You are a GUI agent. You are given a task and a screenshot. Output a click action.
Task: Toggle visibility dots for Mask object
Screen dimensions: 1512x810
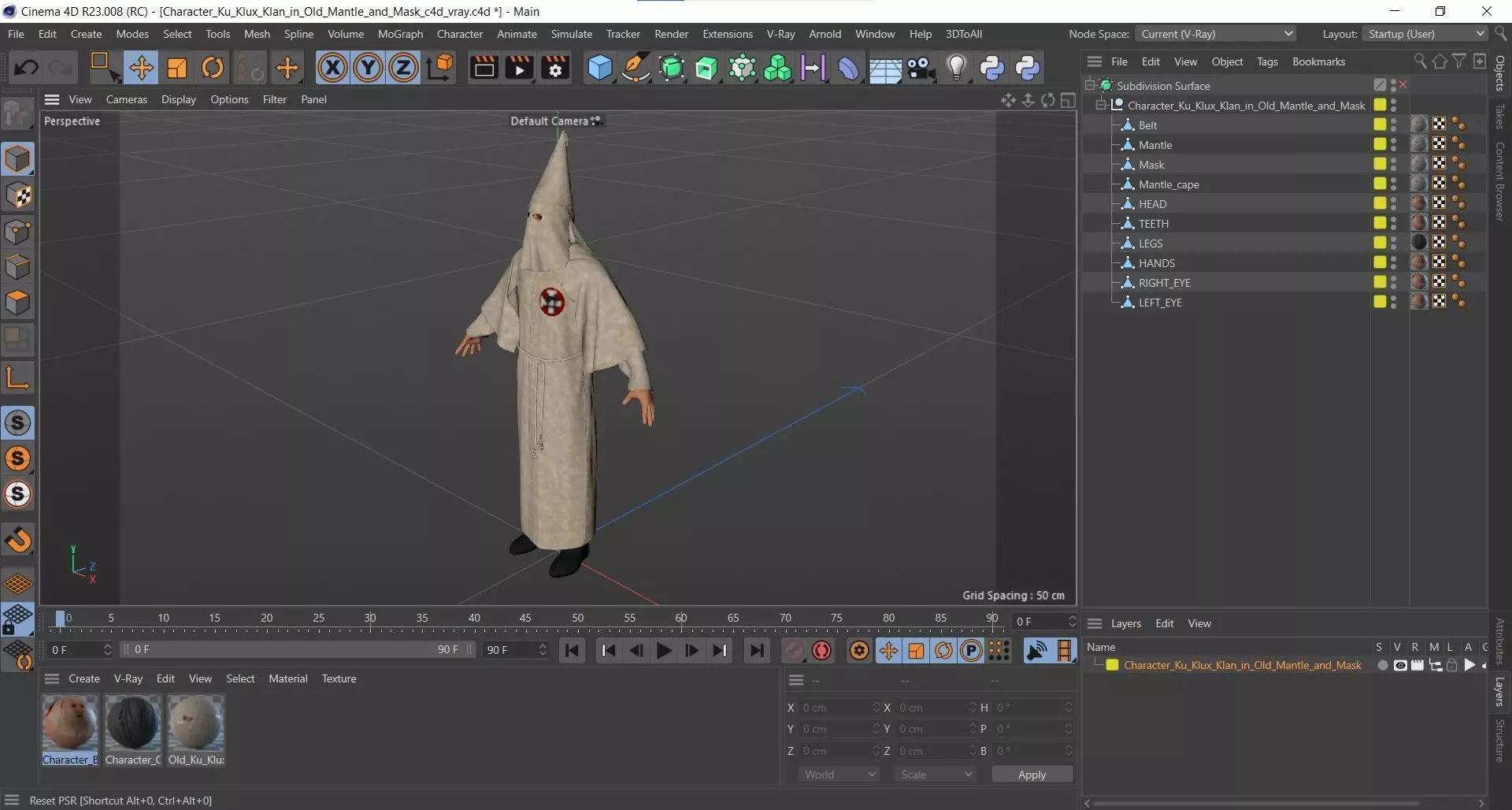(1393, 164)
